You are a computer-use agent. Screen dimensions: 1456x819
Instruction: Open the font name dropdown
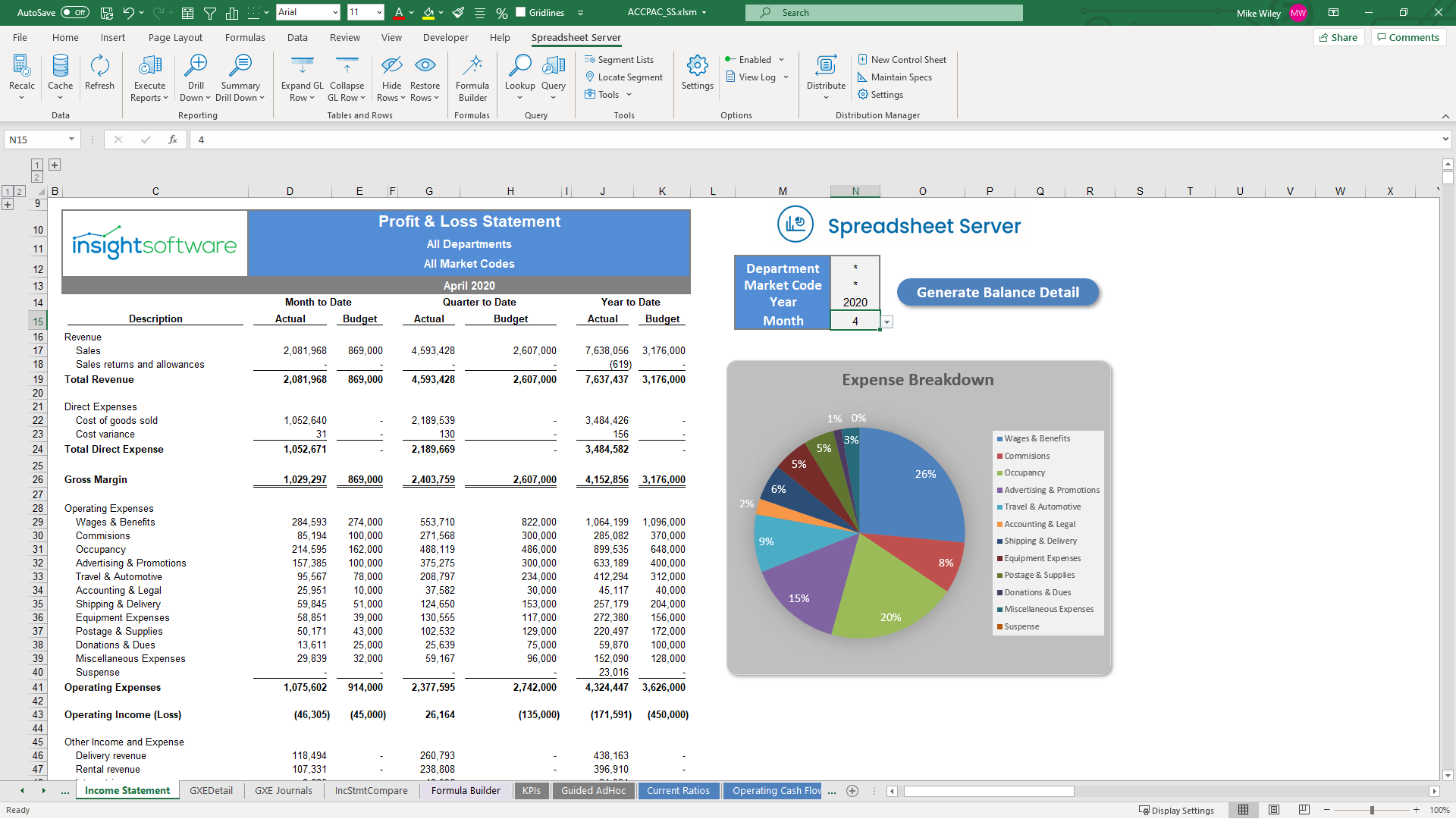point(335,13)
